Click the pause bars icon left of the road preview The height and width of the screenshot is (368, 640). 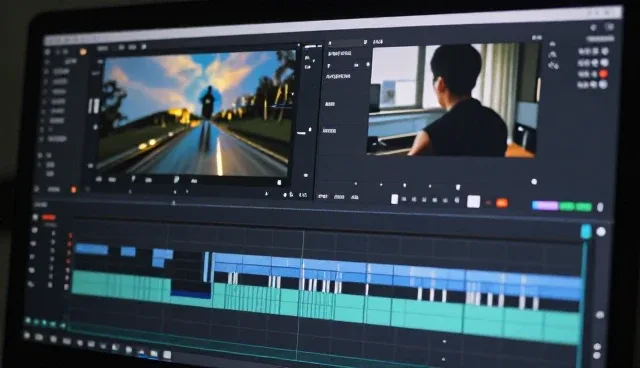[94, 106]
